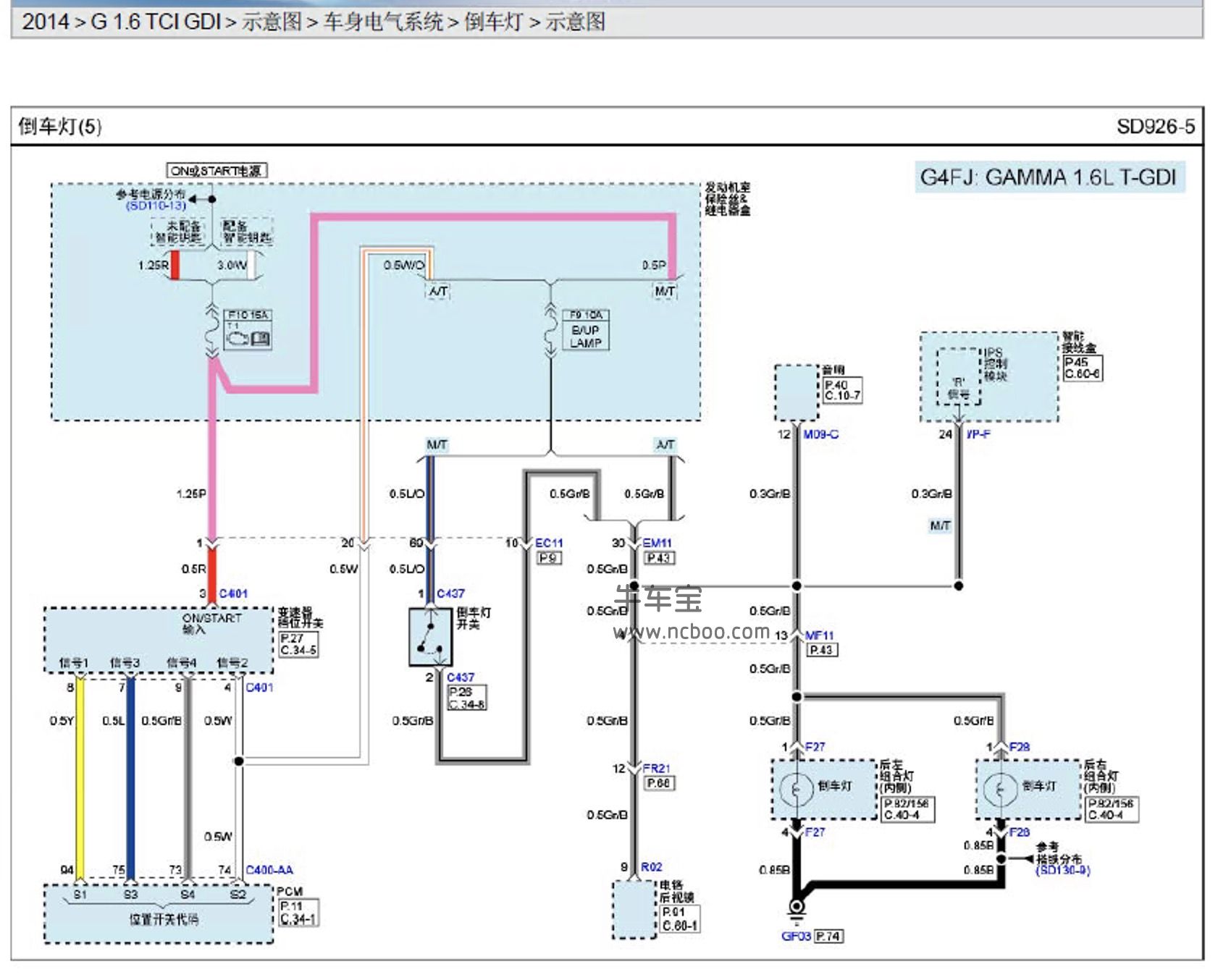Open P.11 C.34-1 reference for PCM

click(x=298, y=913)
